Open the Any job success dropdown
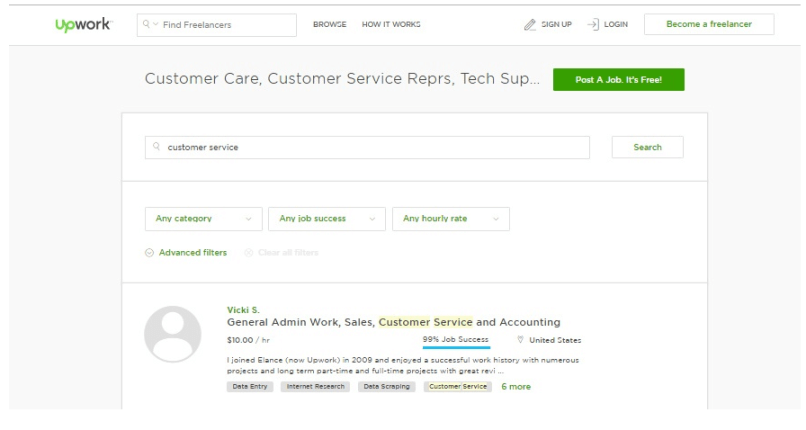 [x=327, y=219]
